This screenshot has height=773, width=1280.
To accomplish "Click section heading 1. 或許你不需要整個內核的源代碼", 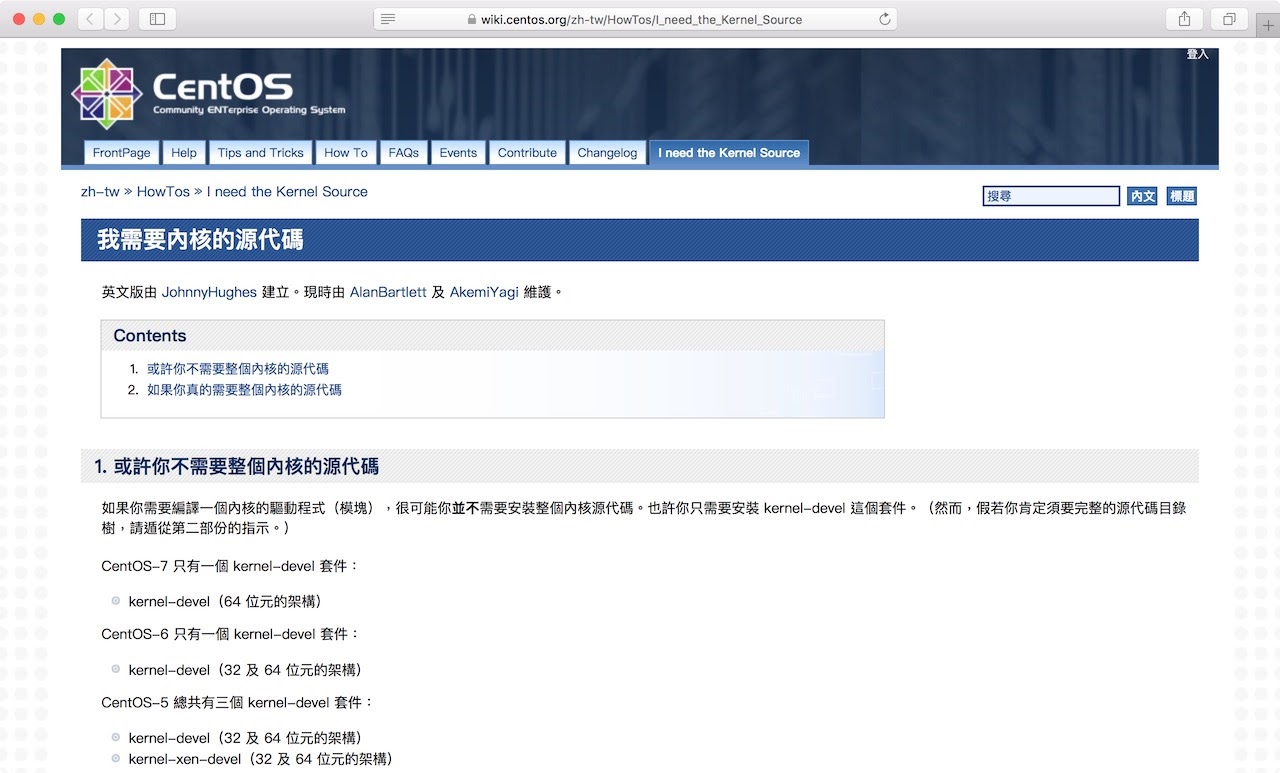I will 236,467.
